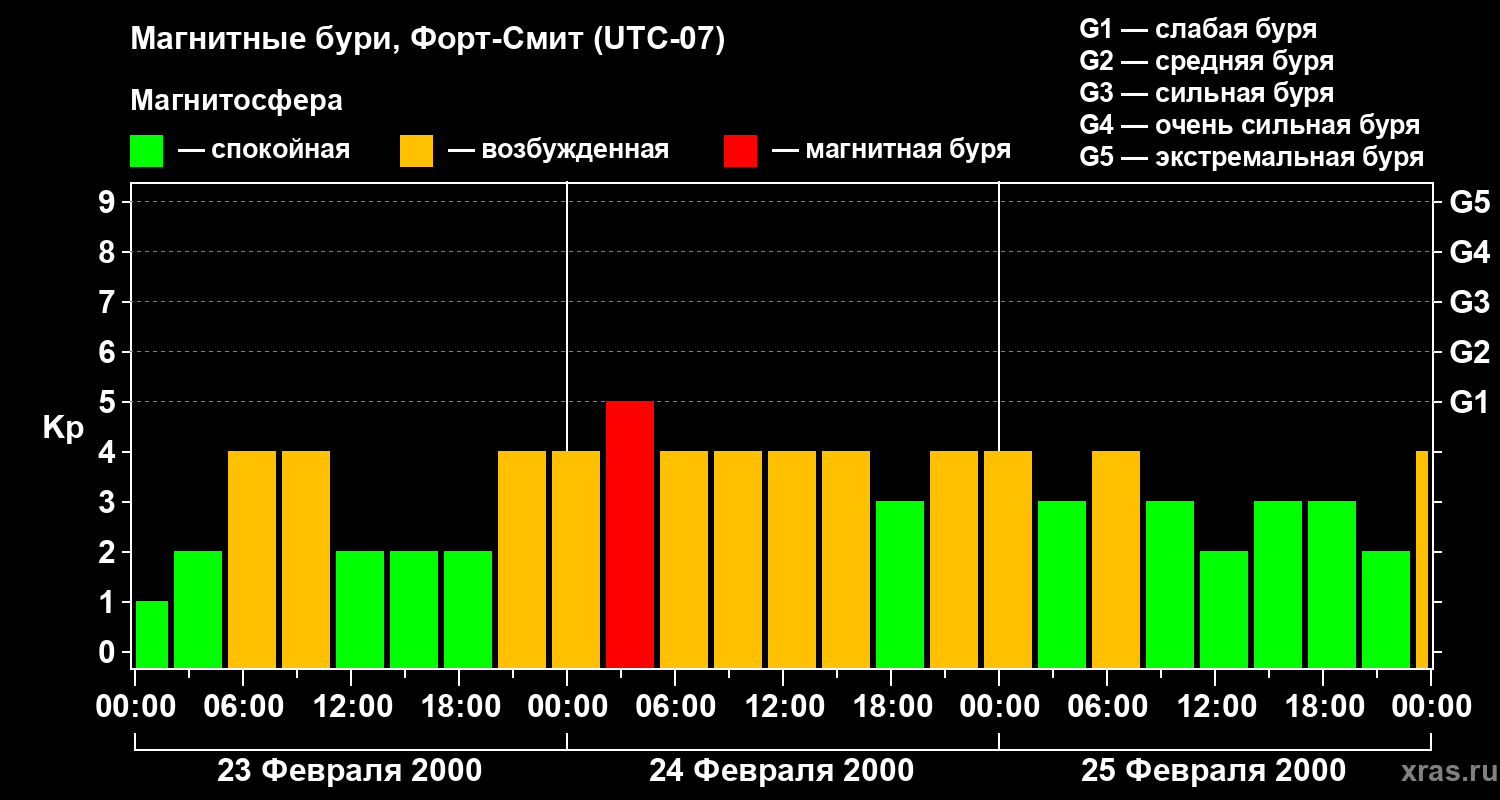Click the 'Kp' axis title
The width and height of the screenshot is (1500, 800).
tap(63, 428)
